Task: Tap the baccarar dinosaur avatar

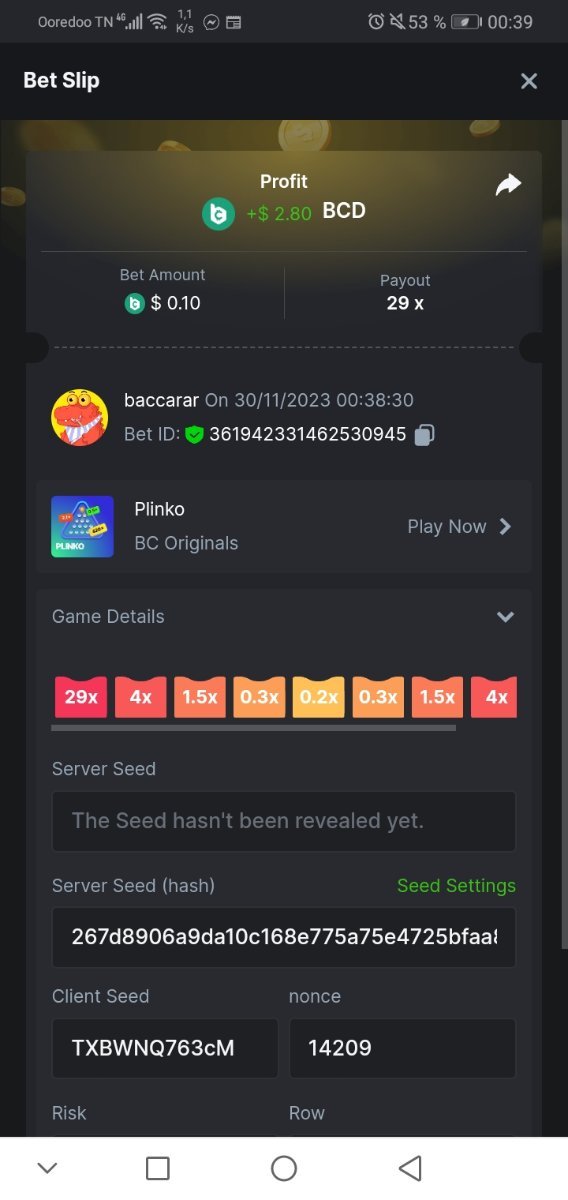Action: pyautogui.click(x=79, y=417)
